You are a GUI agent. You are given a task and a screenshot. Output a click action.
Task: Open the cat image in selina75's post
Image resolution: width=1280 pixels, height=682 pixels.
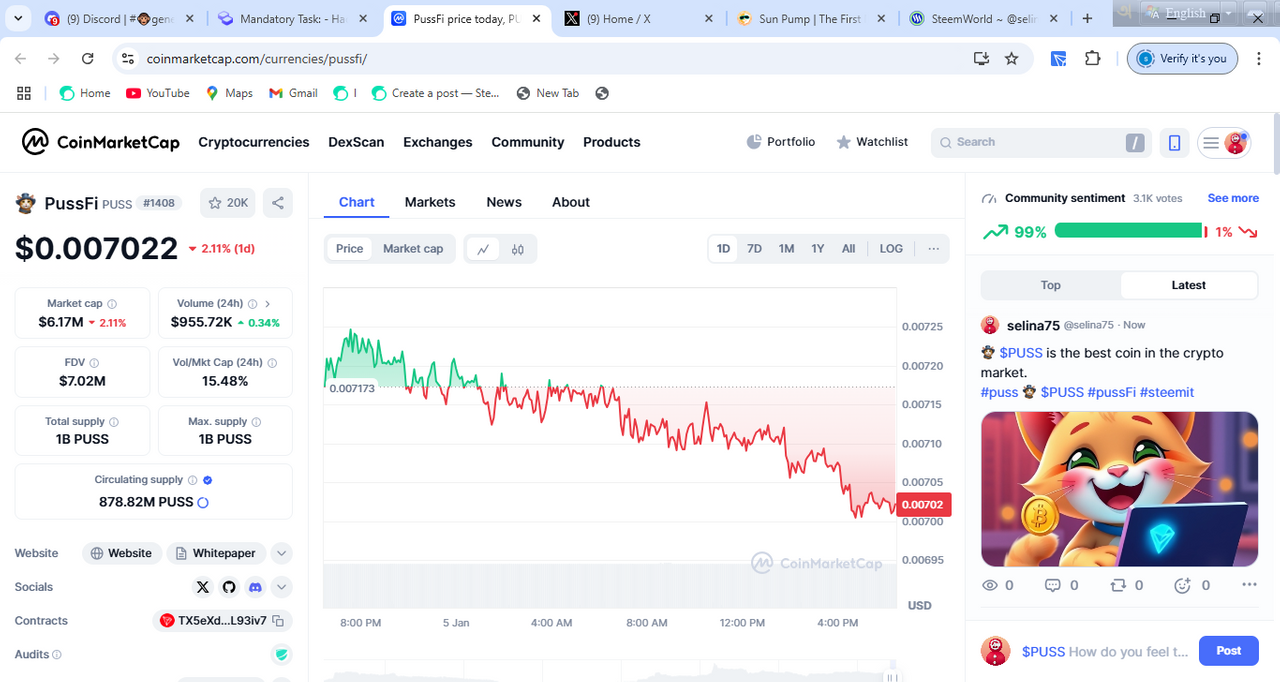click(x=1119, y=489)
